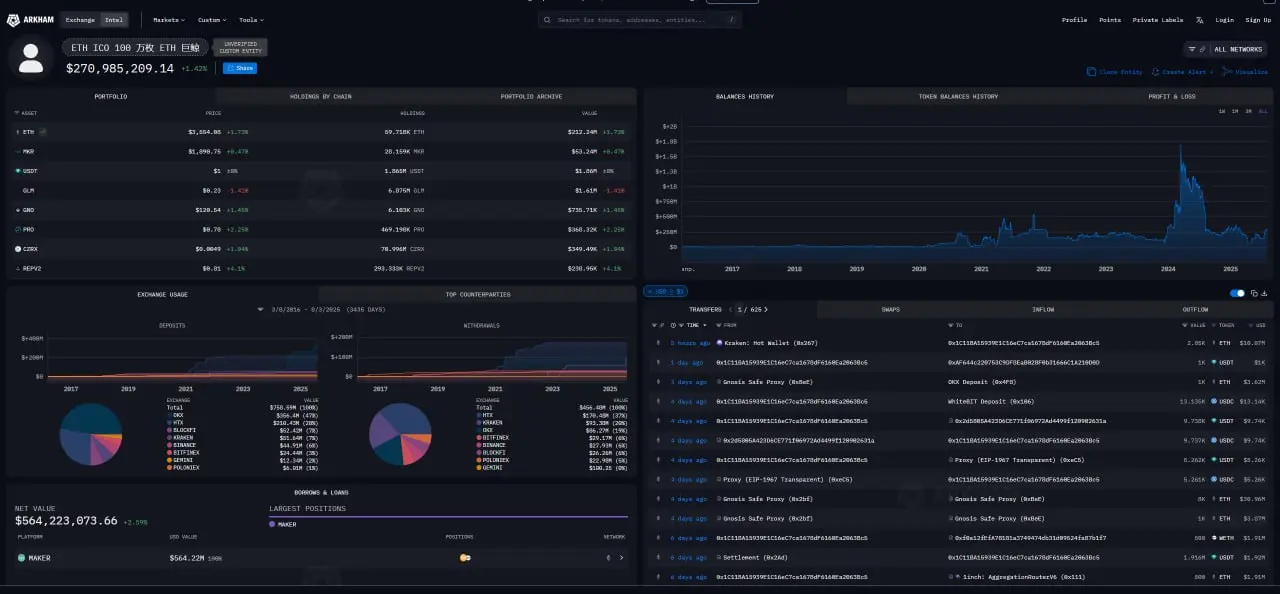The width and height of the screenshot is (1280, 594).
Task: Click the balances history chart peak in 2024
Action: tap(1183, 147)
